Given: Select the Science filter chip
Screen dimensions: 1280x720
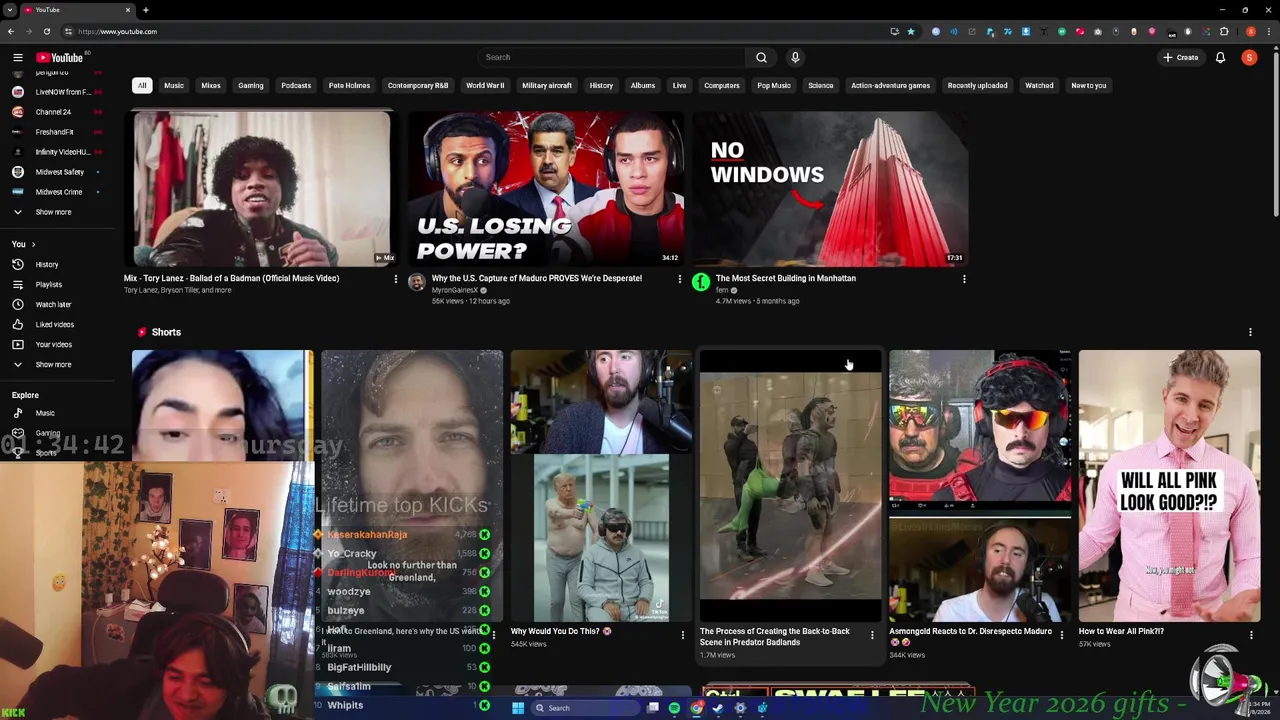Looking at the screenshot, I should coord(821,86).
